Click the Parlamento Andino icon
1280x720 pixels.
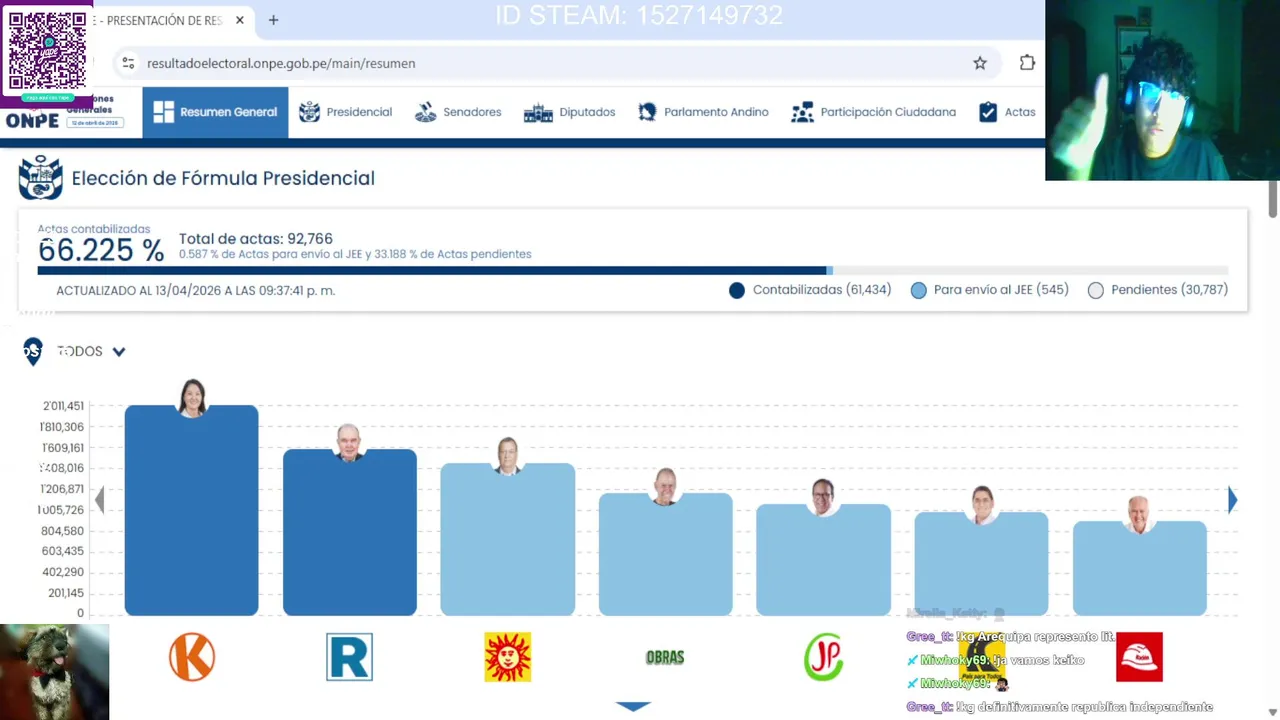click(647, 112)
